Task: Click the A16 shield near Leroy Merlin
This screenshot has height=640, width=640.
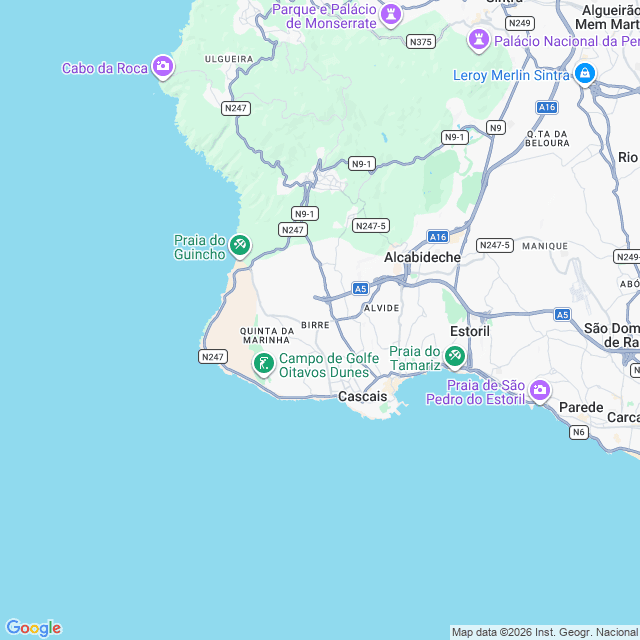Action: tap(547, 107)
